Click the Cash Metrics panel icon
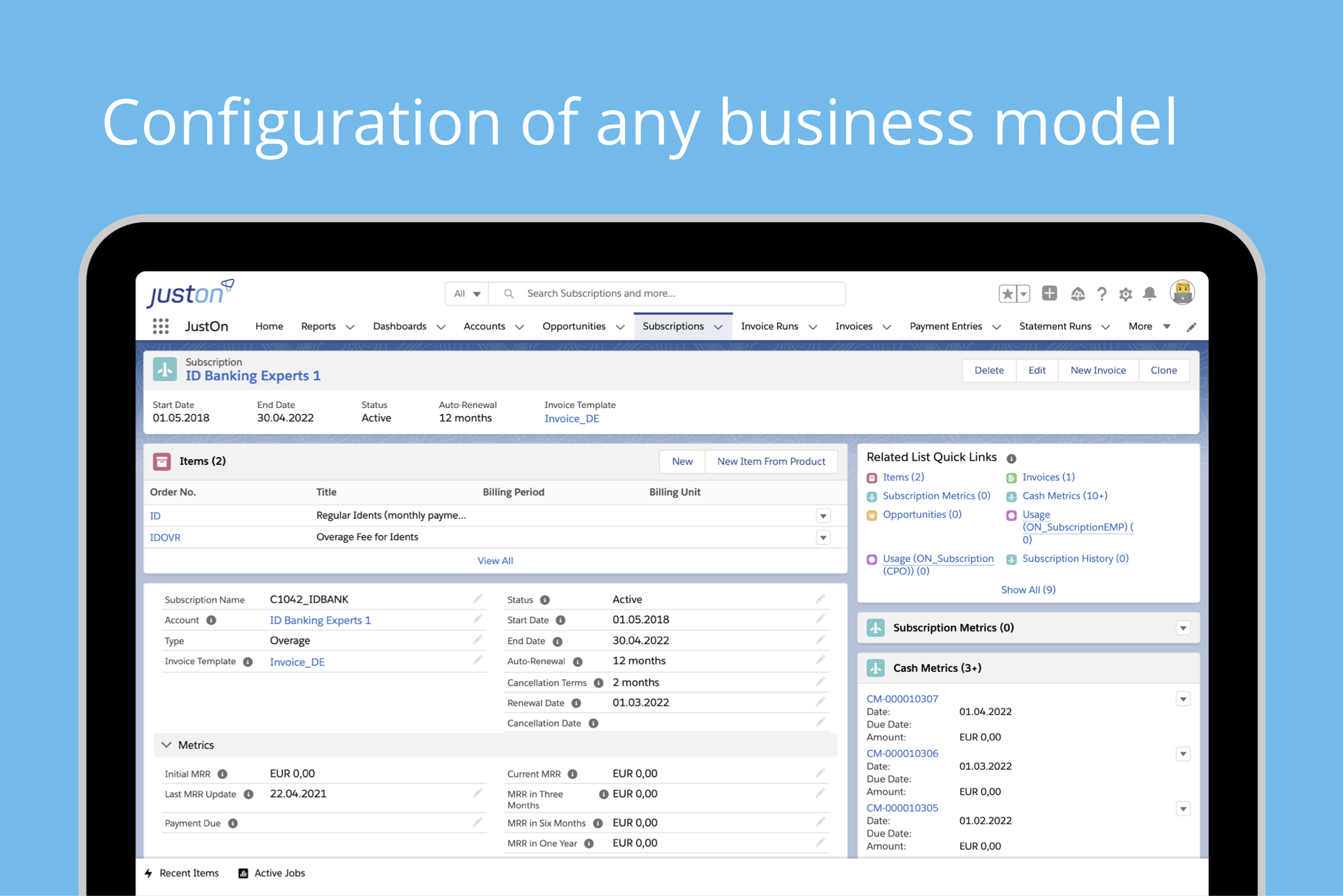The image size is (1343, 896). (877, 667)
